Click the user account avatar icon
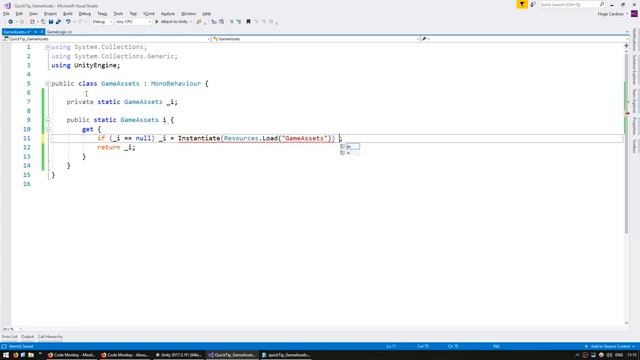The image size is (640, 360). pyautogui.click(x=635, y=14)
